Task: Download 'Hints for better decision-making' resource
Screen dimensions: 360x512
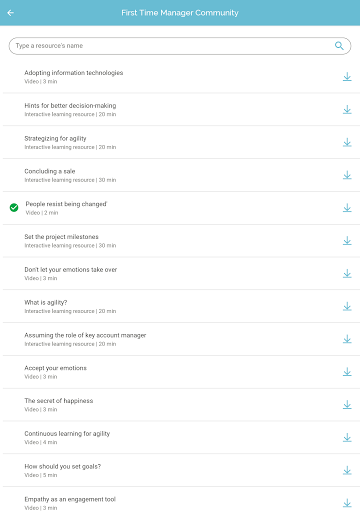Action: pyautogui.click(x=347, y=110)
